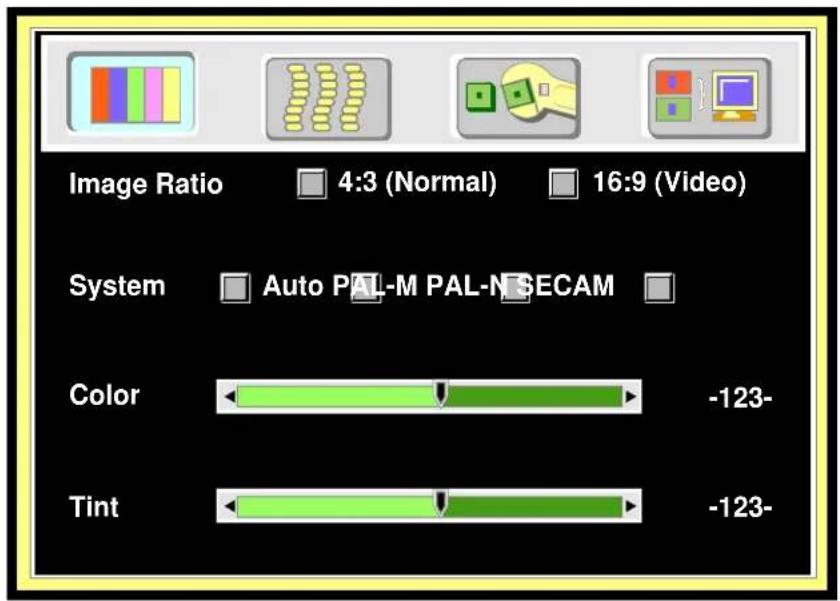Click the Color value -123-

(740, 399)
